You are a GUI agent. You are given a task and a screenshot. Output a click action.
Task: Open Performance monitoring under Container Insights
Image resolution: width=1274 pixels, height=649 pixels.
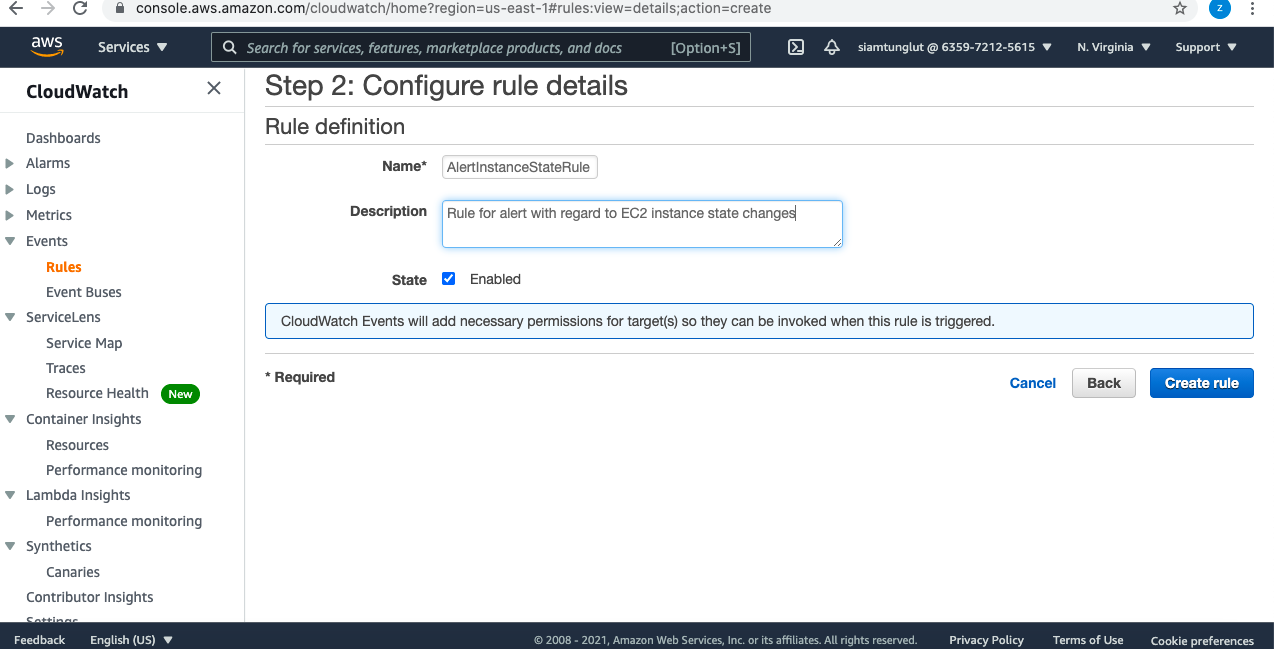[124, 470]
